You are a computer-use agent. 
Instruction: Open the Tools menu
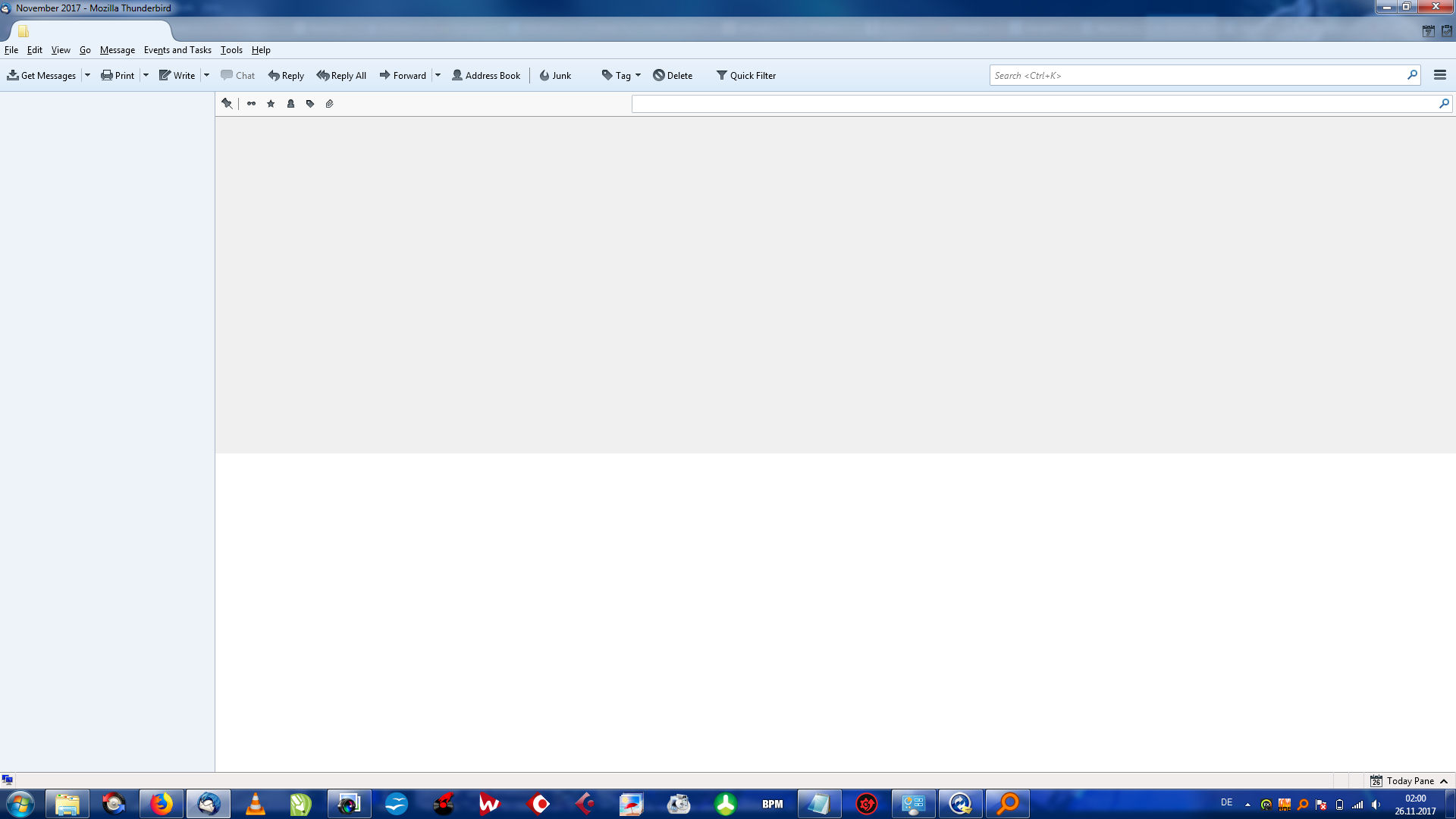[231, 50]
